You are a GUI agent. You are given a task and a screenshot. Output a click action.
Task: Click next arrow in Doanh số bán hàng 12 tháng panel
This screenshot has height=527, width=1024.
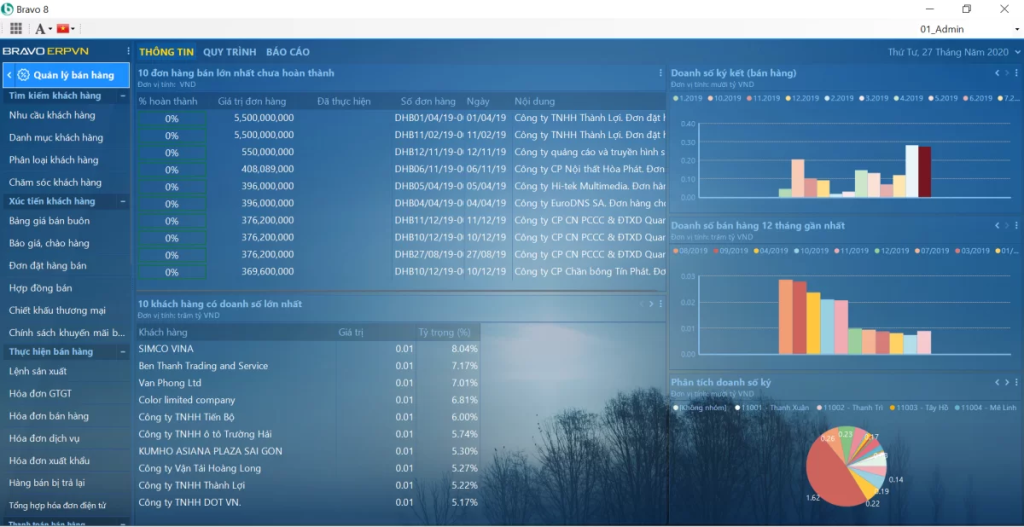1007,226
